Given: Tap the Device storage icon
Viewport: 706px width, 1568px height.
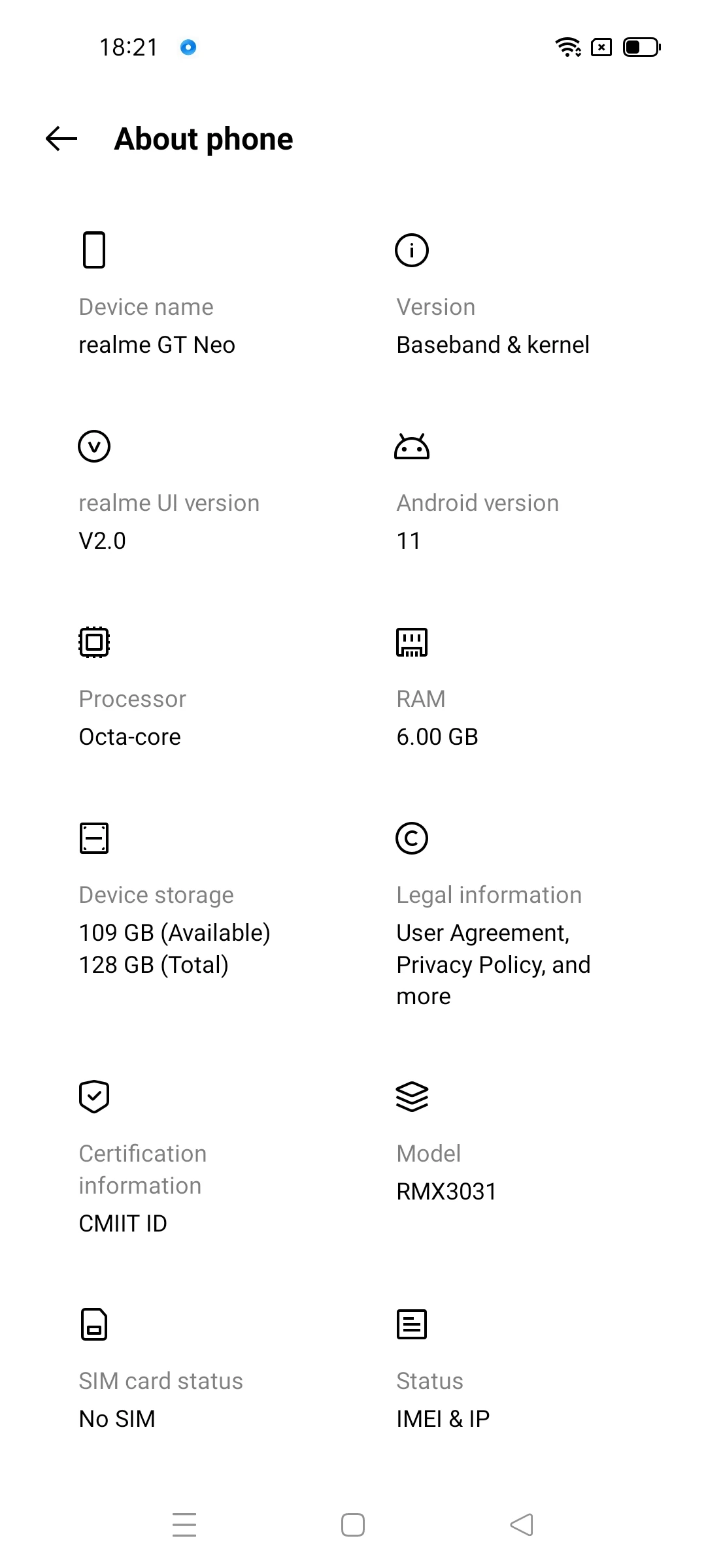Looking at the screenshot, I should (x=94, y=838).
